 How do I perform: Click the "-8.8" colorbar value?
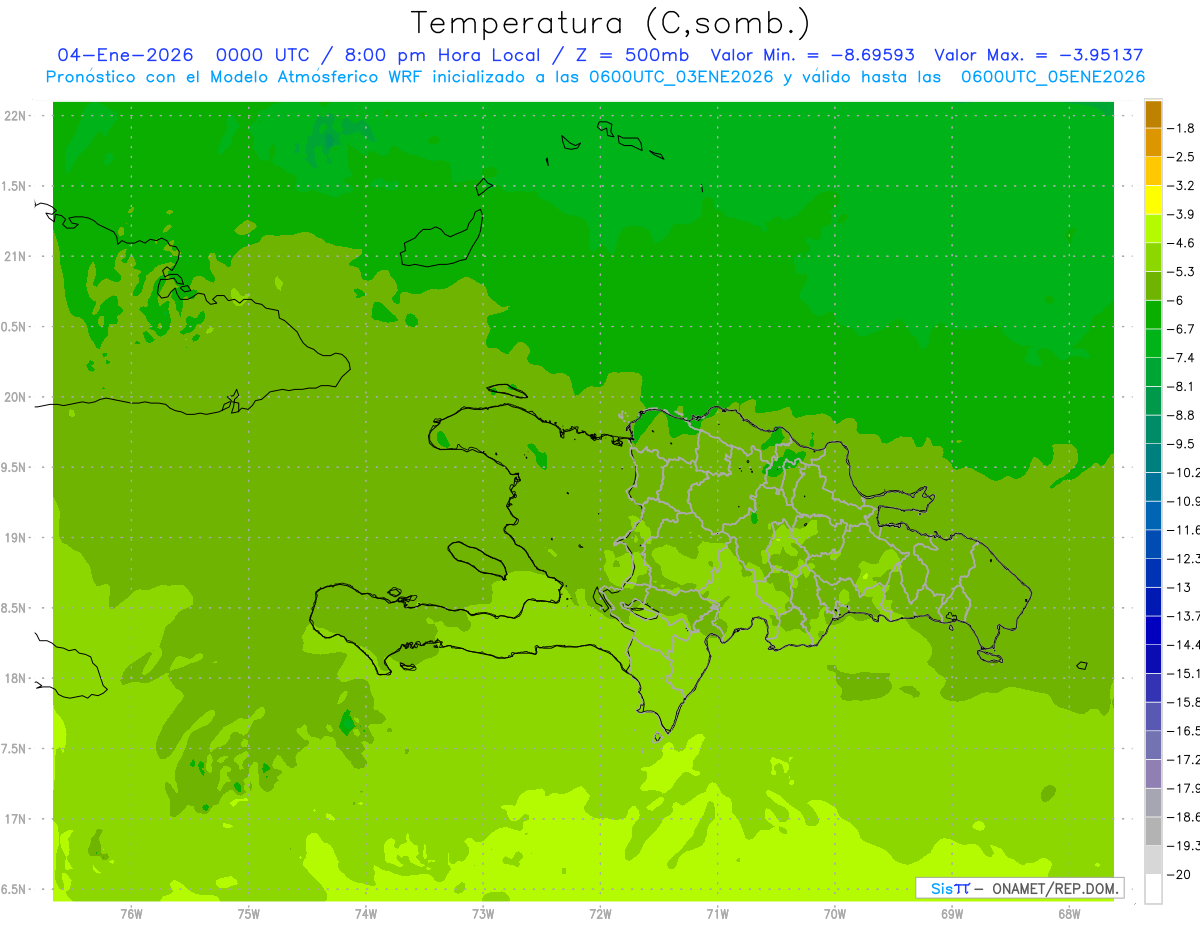coord(1182,416)
